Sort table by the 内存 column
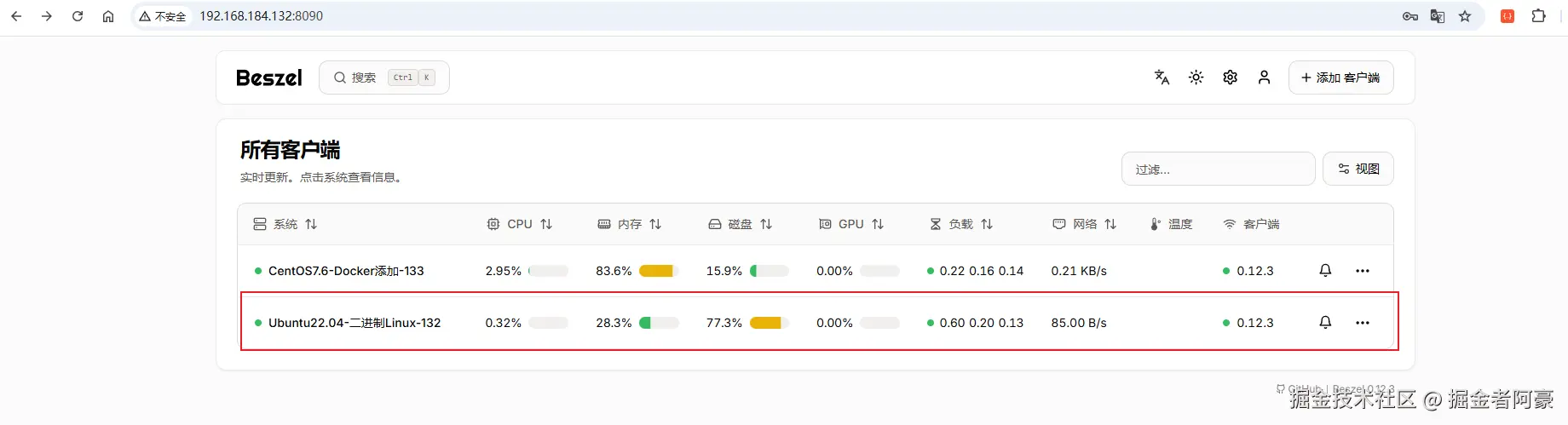 630,224
